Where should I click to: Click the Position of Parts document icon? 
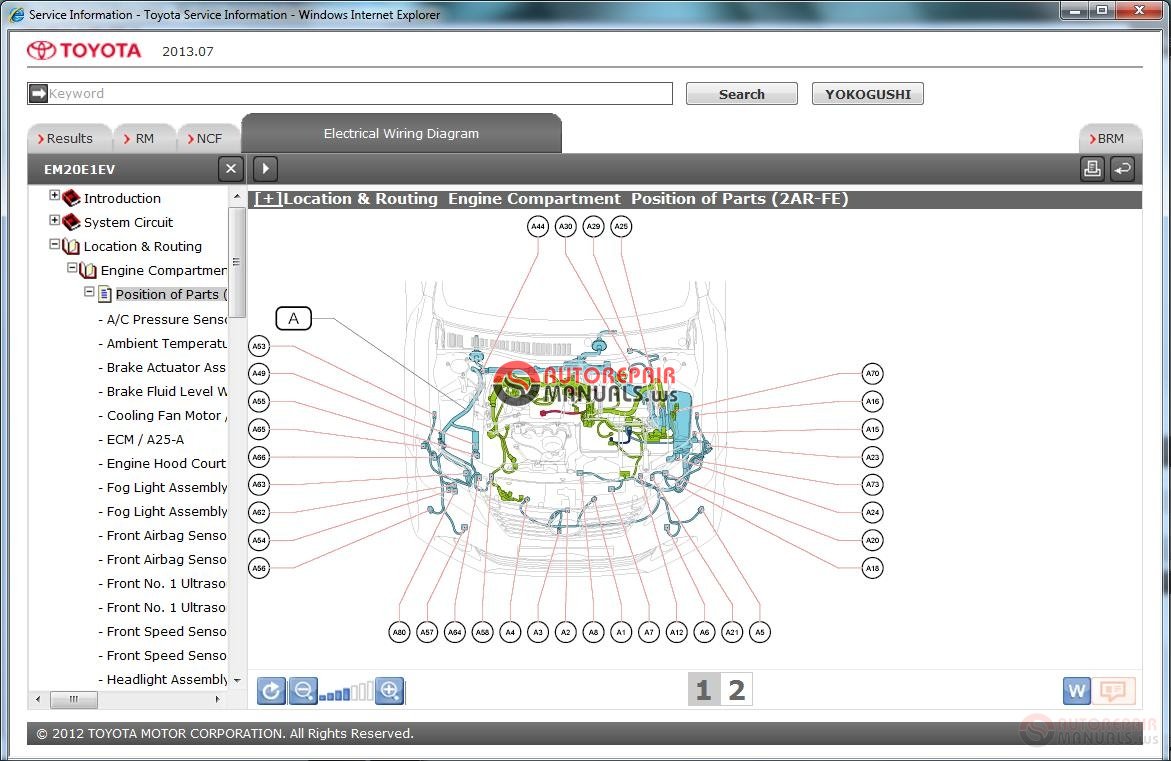(x=105, y=294)
